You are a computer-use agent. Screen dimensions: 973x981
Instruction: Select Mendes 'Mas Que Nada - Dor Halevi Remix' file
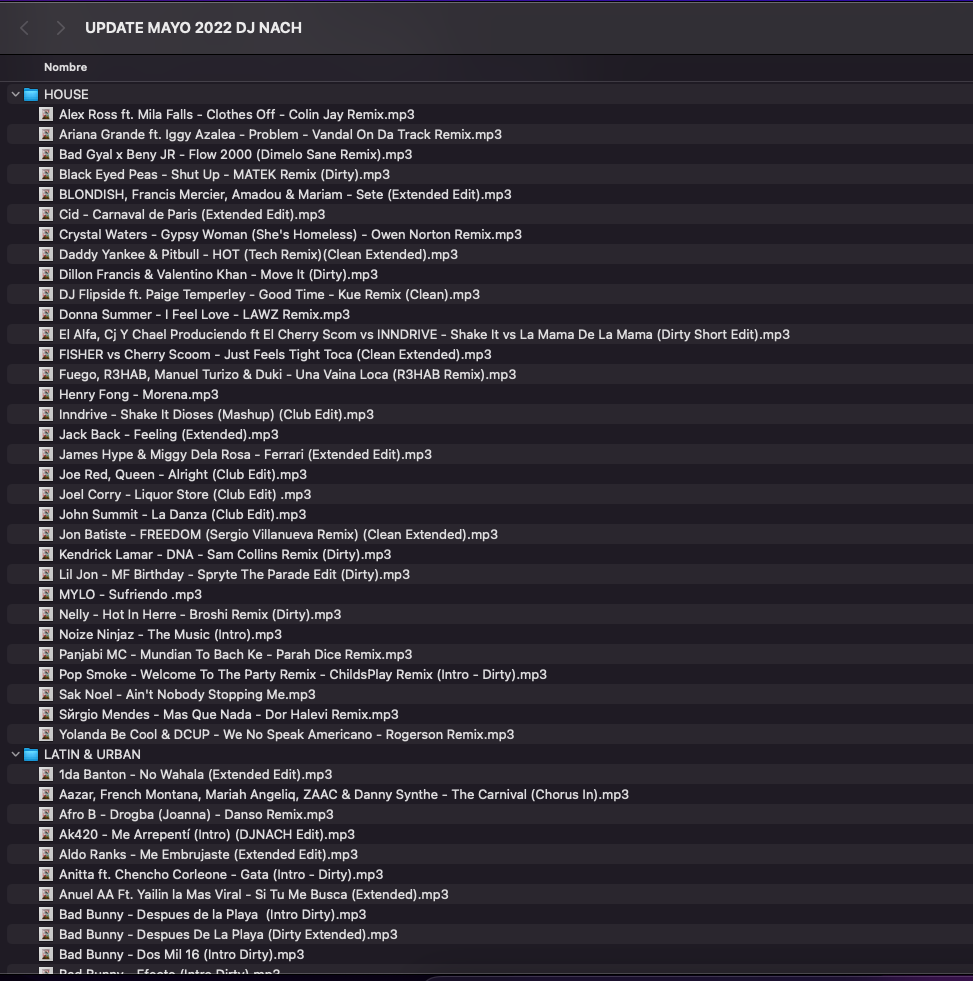pyautogui.click(x=228, y=715)
